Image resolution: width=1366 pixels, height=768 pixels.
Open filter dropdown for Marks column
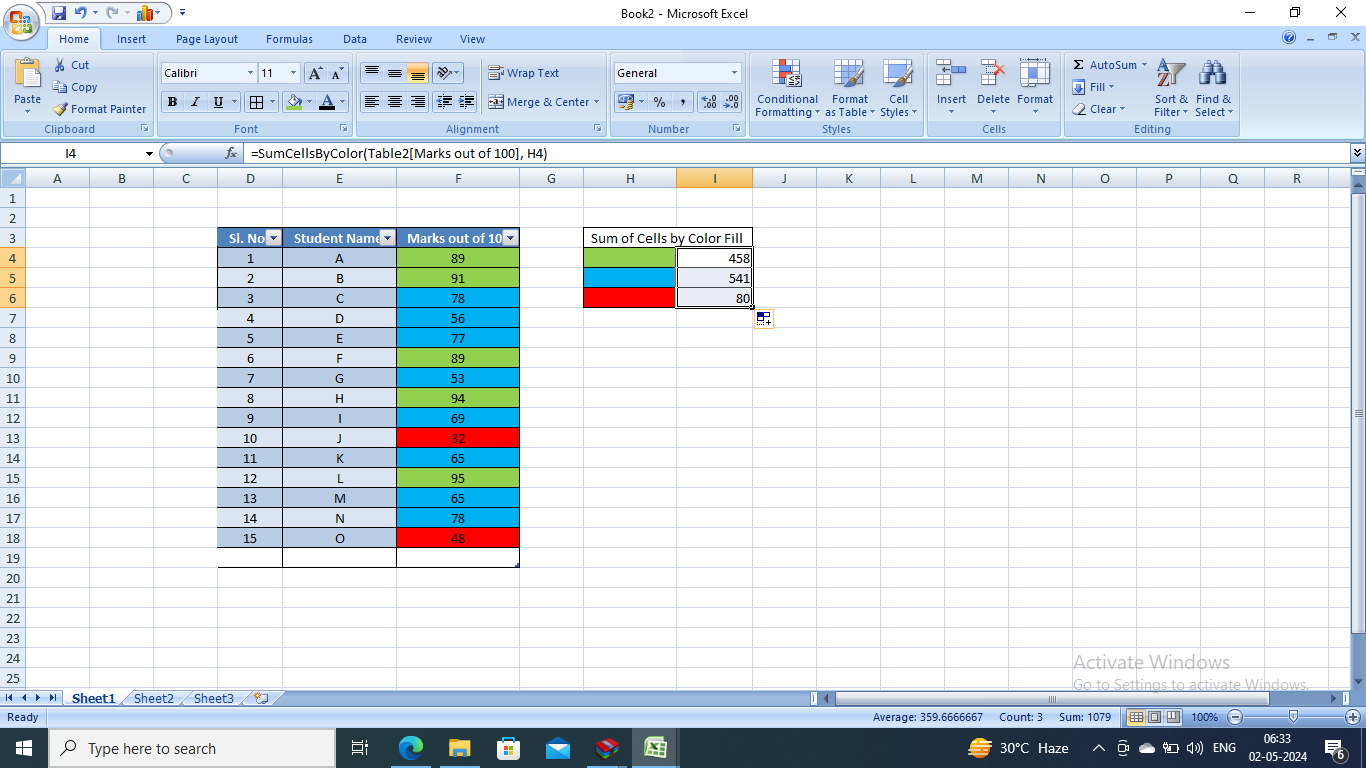[510, 238]
